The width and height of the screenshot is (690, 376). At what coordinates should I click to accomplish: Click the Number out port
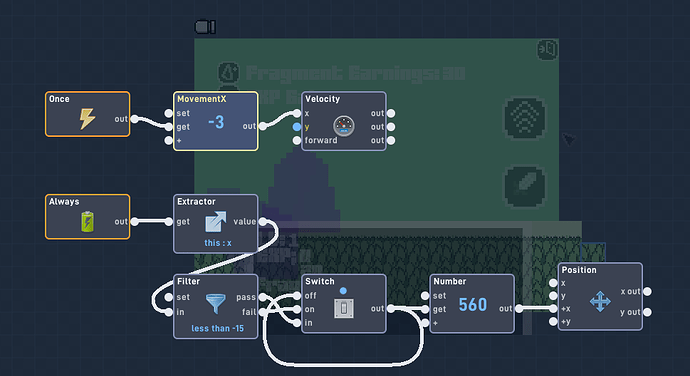519,309
